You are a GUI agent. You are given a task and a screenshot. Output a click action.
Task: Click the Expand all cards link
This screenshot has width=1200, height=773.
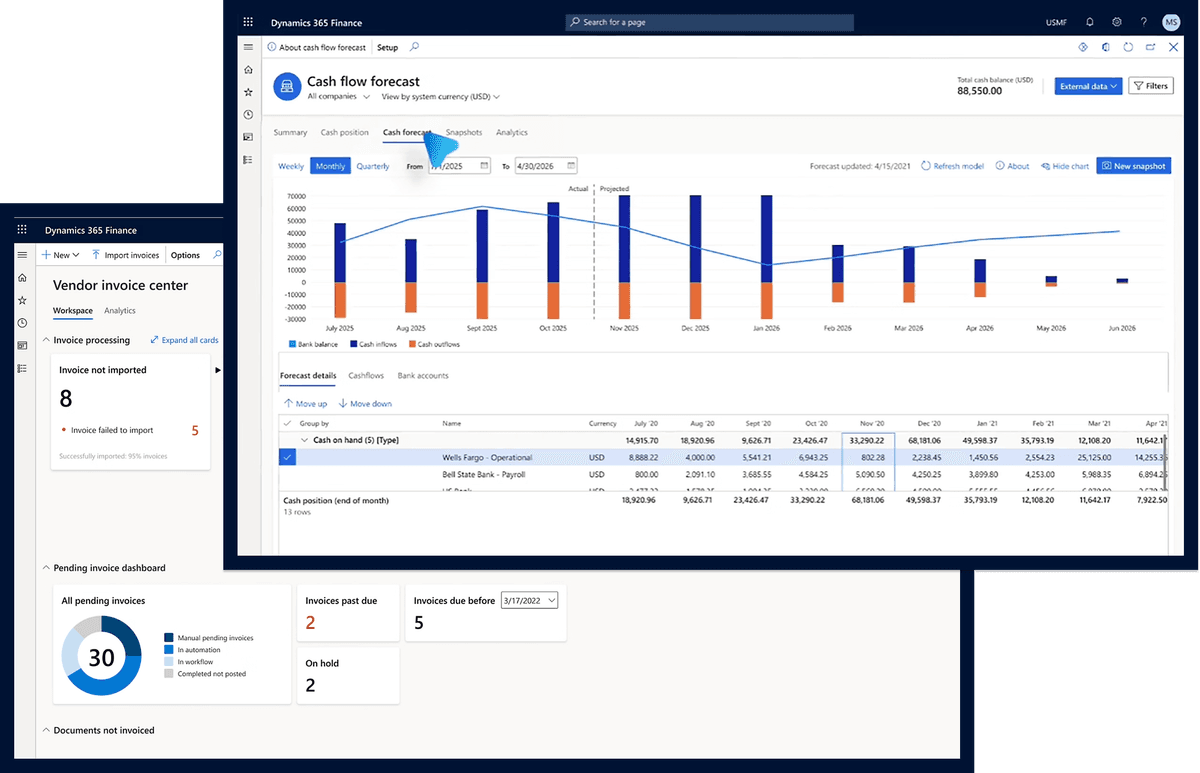(x=184, y=340)
